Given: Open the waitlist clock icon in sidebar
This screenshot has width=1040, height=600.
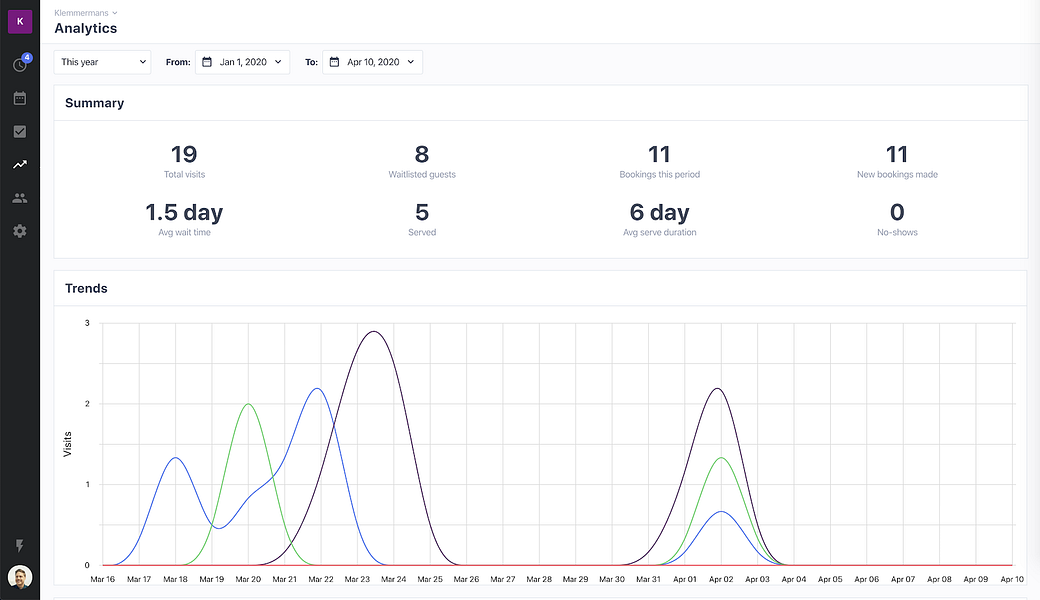Looking at the screenshot, I should [19, 65].
